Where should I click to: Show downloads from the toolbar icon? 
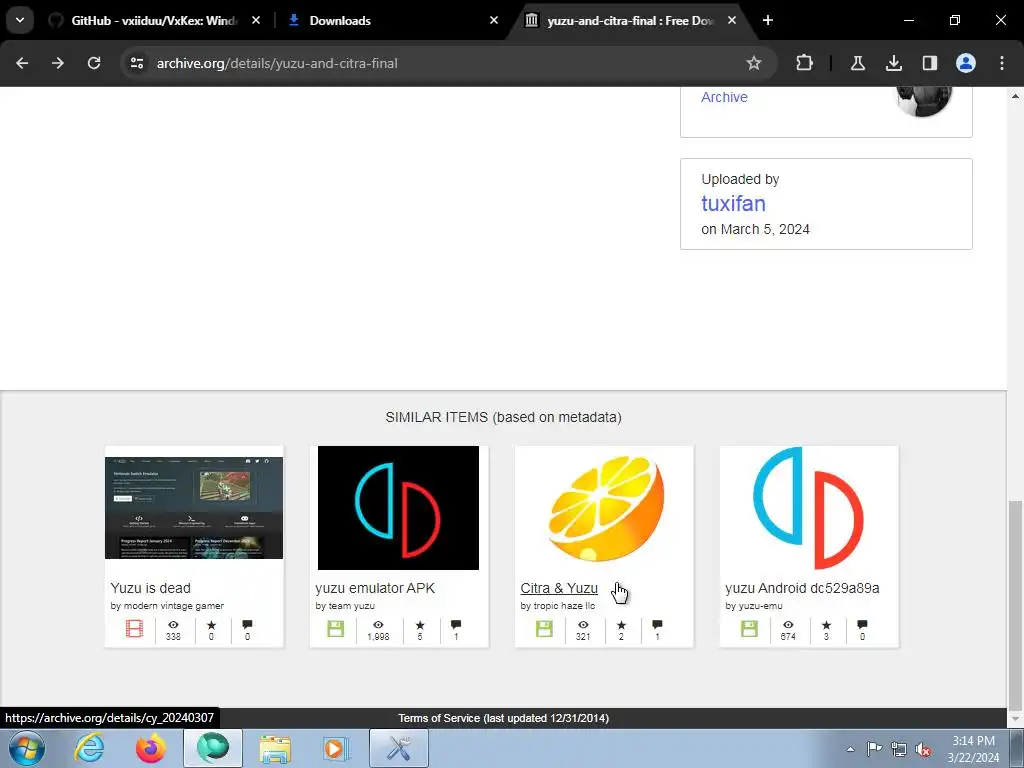(x=893, y=63)
